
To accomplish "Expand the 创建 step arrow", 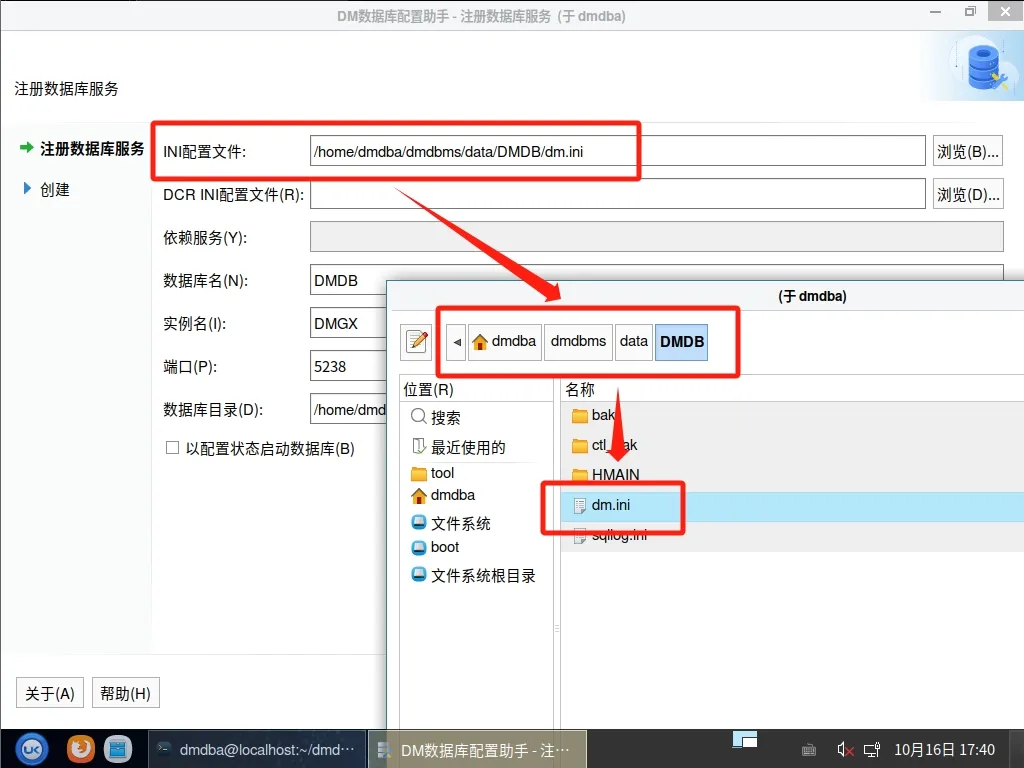I will 28,189.
